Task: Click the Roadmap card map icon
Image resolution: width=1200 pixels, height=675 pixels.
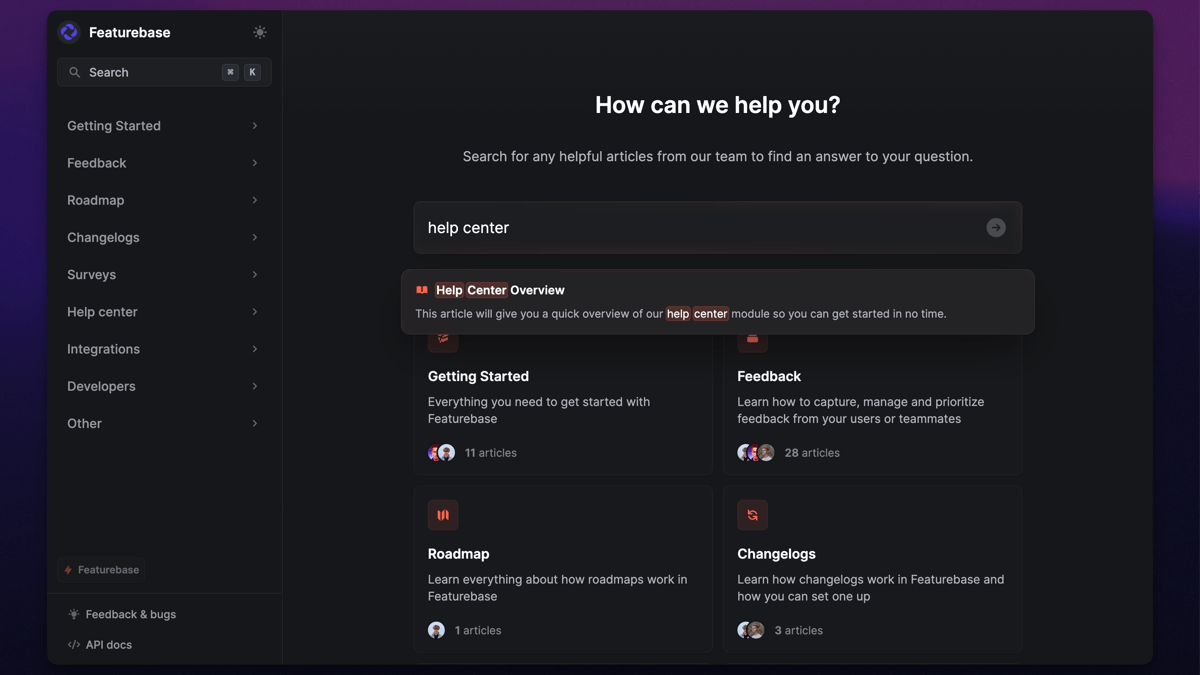Action: [x=443, y=515]
